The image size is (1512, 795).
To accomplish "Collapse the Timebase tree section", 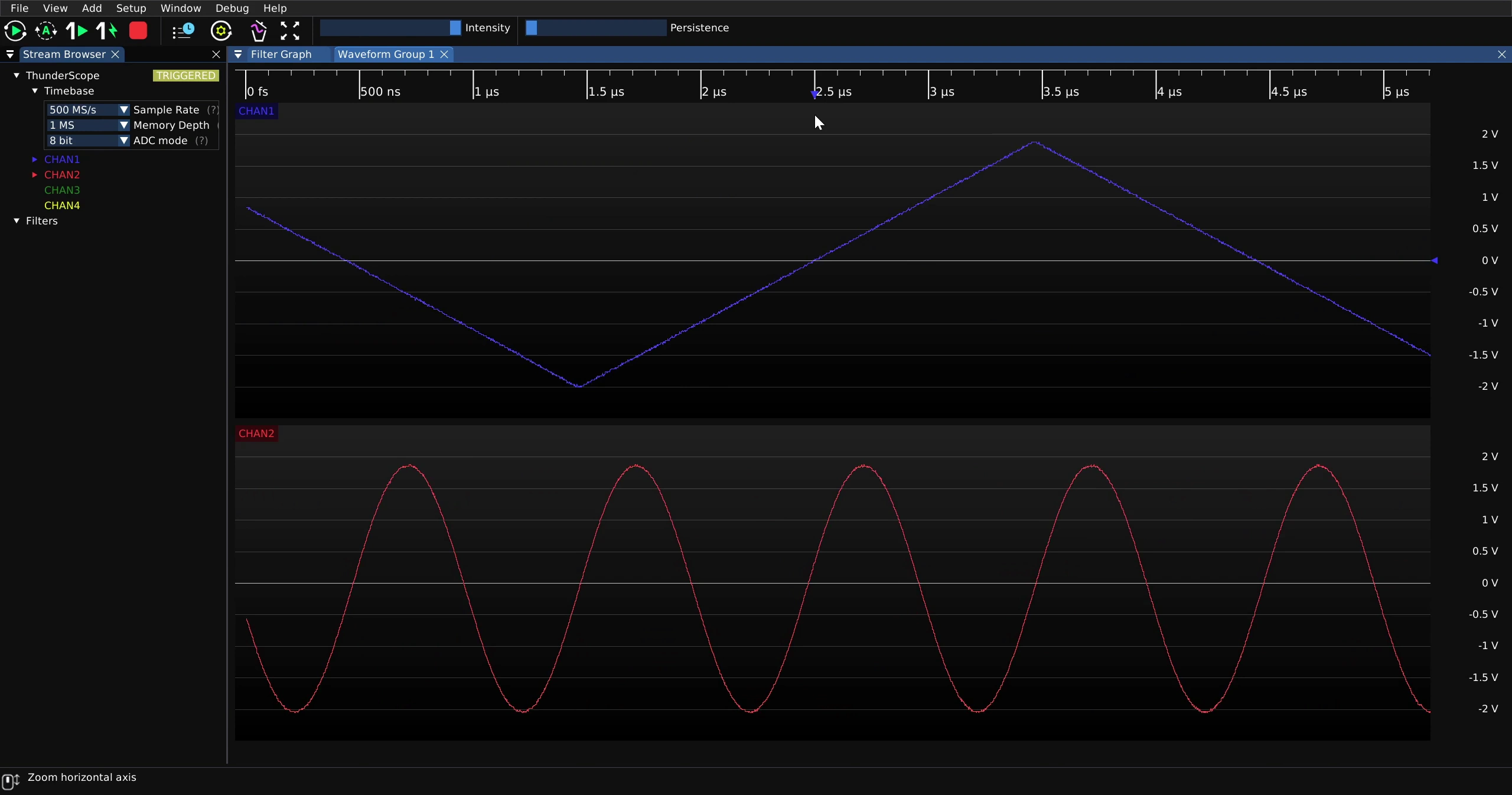I will click(35, 91).
